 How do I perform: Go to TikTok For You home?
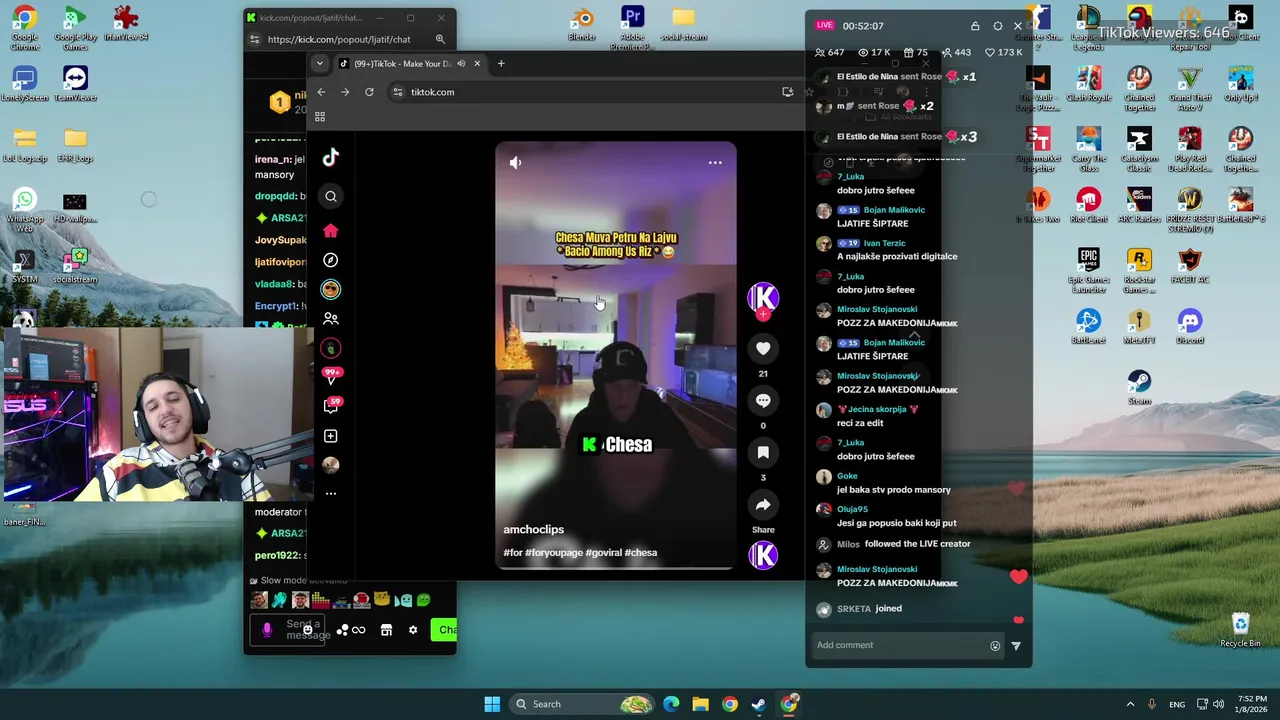click(x=331, y=231)
